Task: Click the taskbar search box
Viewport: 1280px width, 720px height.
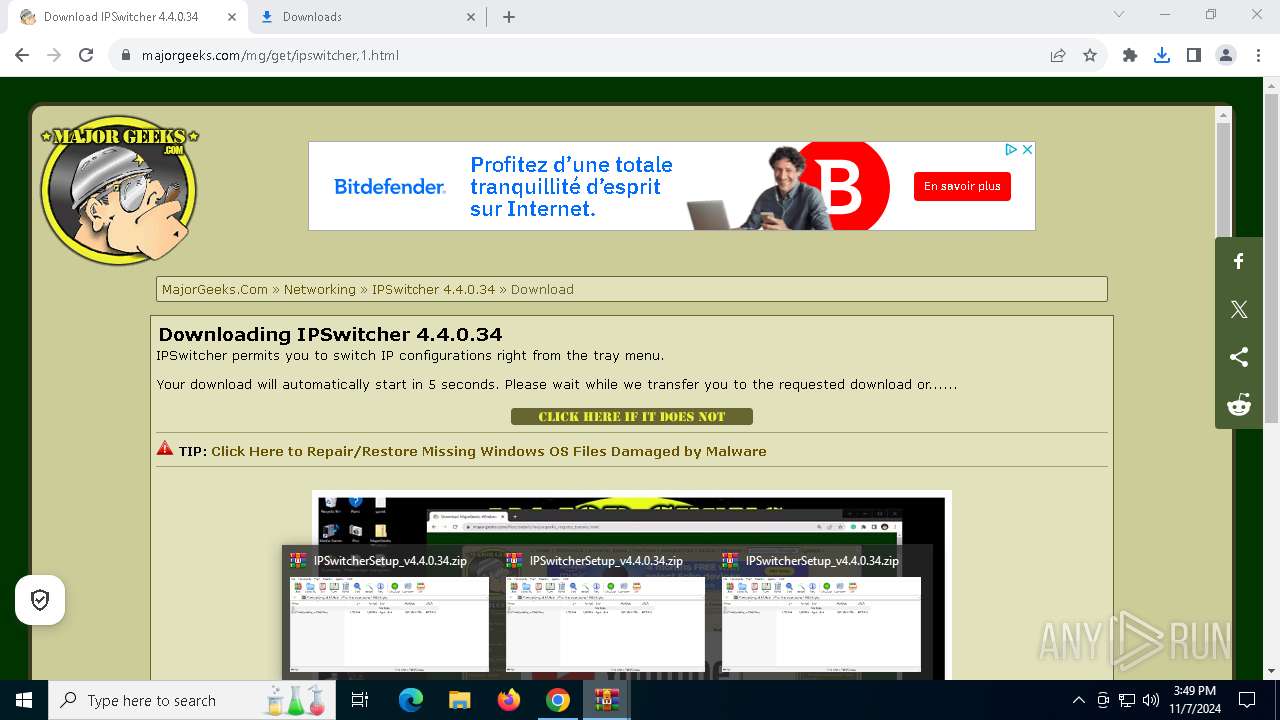Action: pos(194,700)
